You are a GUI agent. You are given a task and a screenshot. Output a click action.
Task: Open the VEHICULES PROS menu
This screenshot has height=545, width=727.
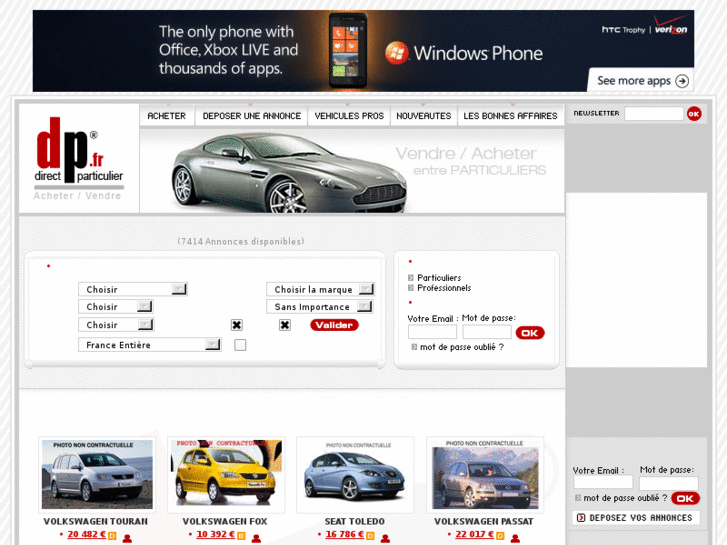[349, 116]
